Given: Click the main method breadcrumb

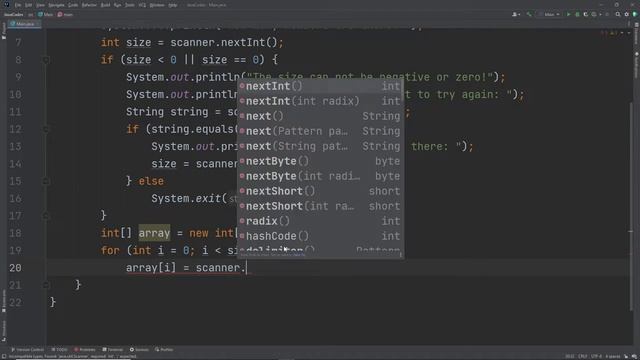Looking at the screenshot, I should coord(65,14).
